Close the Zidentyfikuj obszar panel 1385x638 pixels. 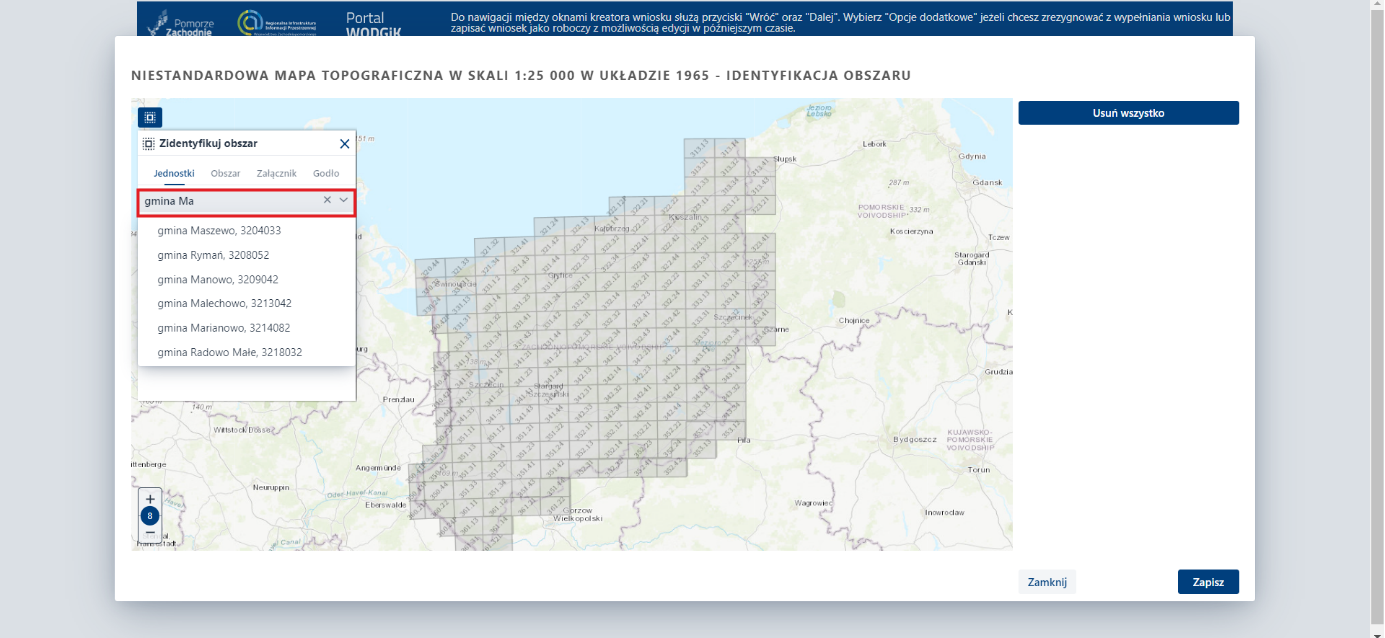[x=345, y=144]
